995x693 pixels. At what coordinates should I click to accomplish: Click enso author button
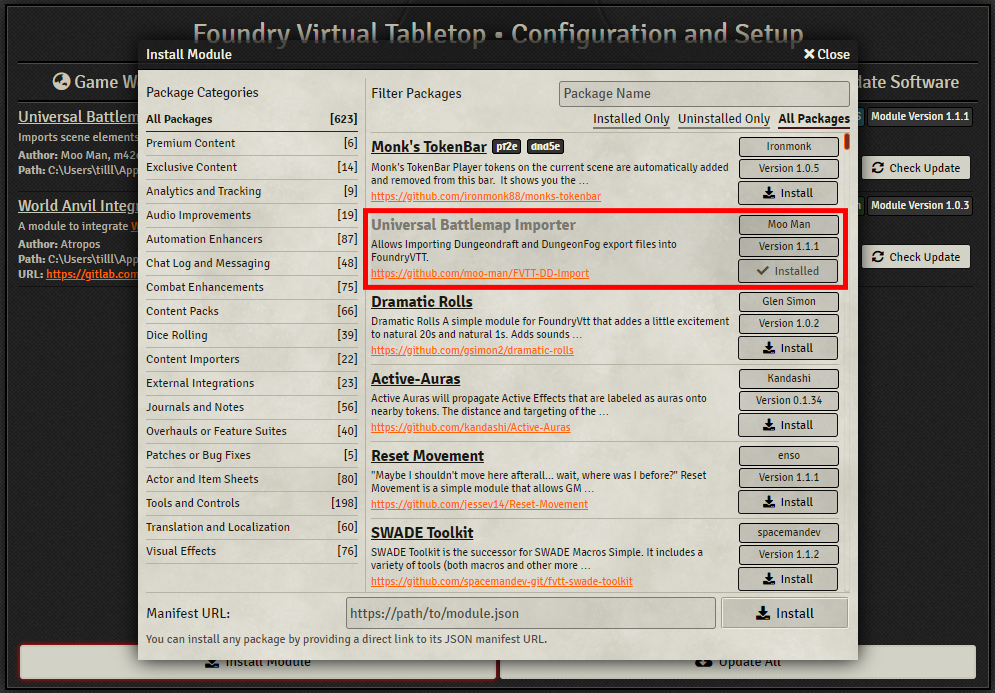point(788,456)
